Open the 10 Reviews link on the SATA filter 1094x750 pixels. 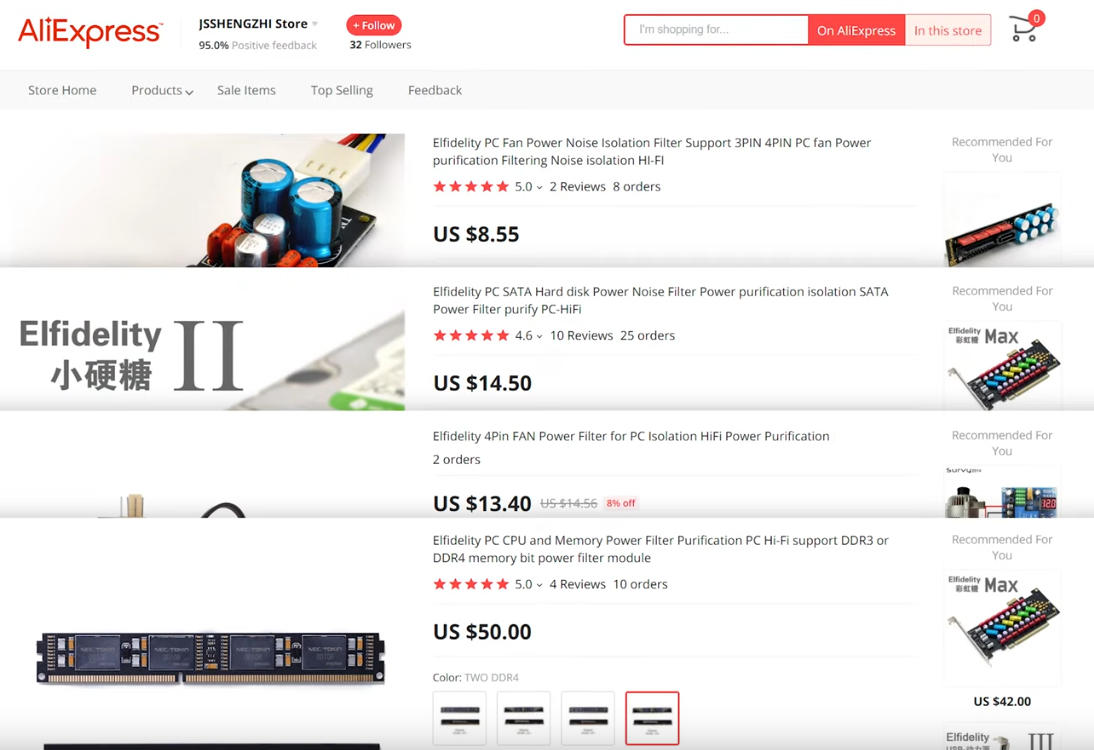point(581,336)
